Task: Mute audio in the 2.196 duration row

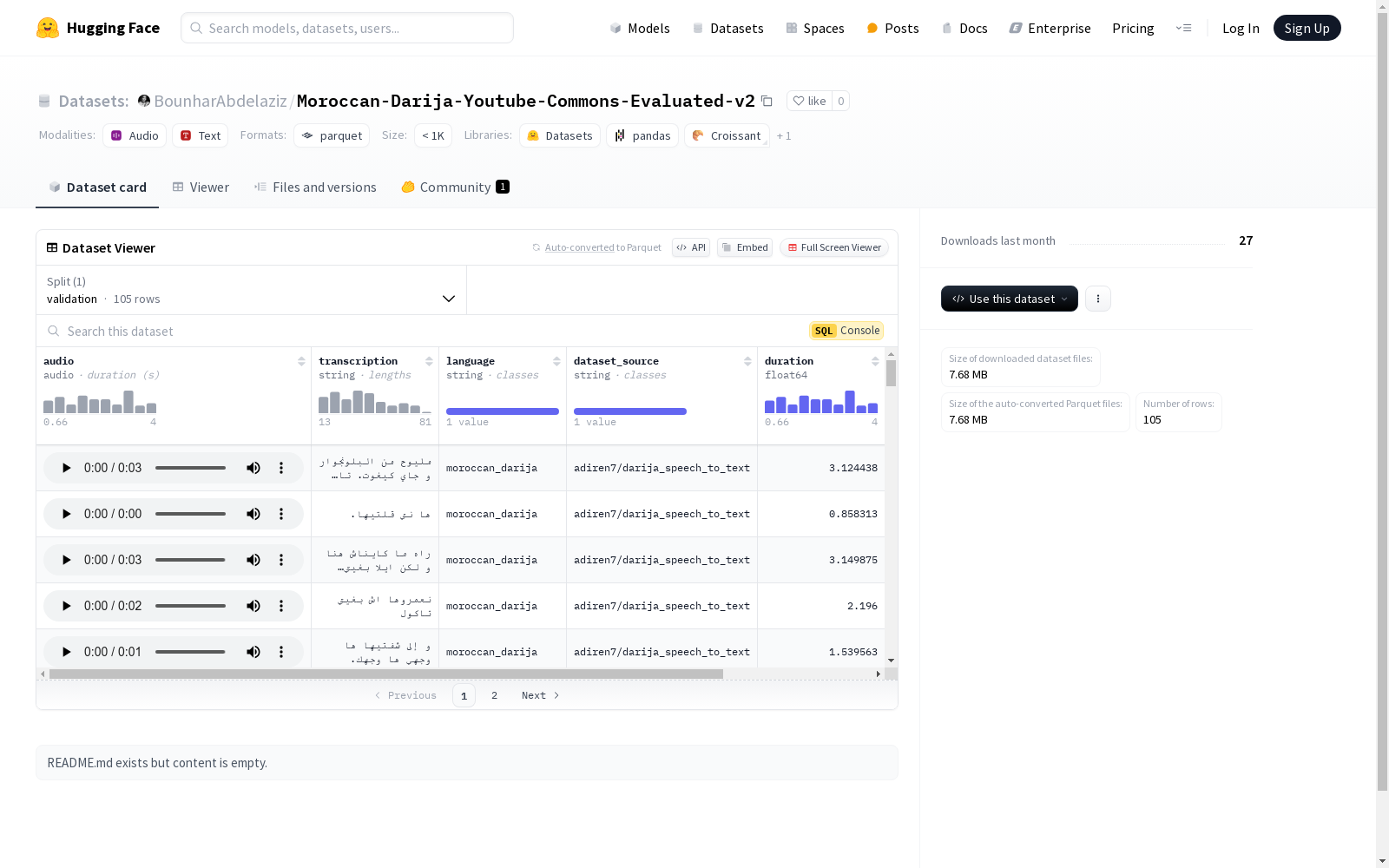Action: coord(253,606)
